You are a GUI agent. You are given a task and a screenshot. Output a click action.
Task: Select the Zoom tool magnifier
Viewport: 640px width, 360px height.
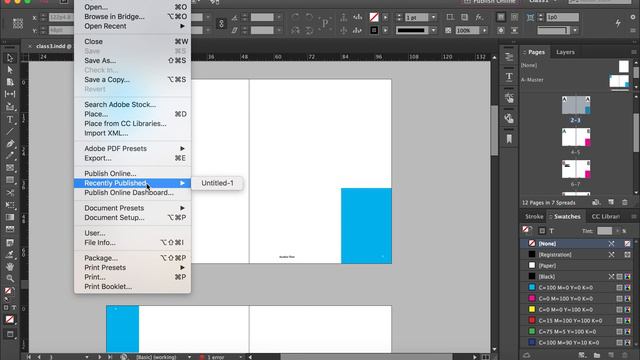point(10,279)
